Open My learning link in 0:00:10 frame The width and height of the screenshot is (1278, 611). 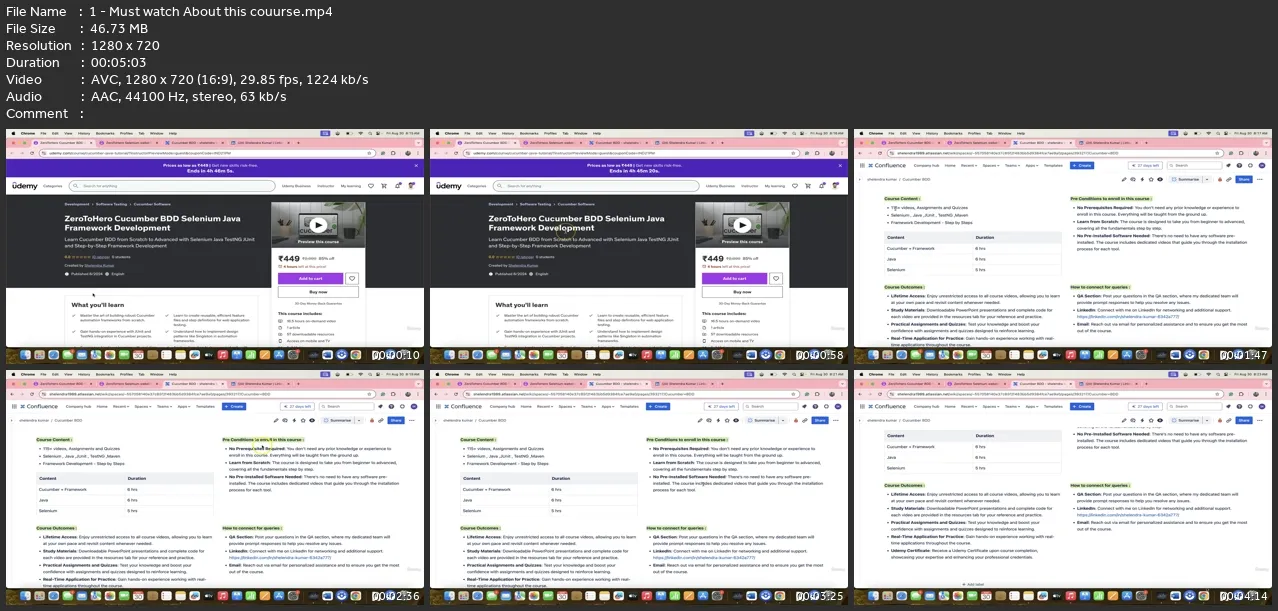click(351, 186)
